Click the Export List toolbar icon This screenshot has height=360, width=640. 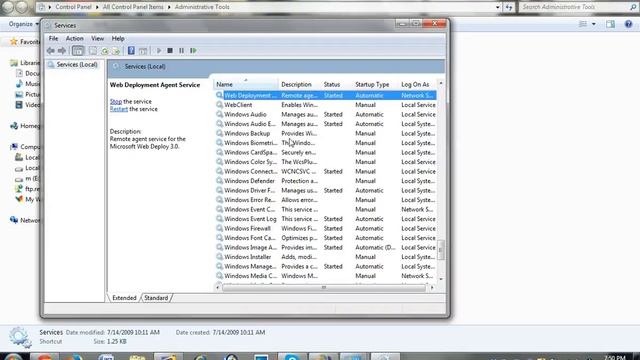pos(116,51)
